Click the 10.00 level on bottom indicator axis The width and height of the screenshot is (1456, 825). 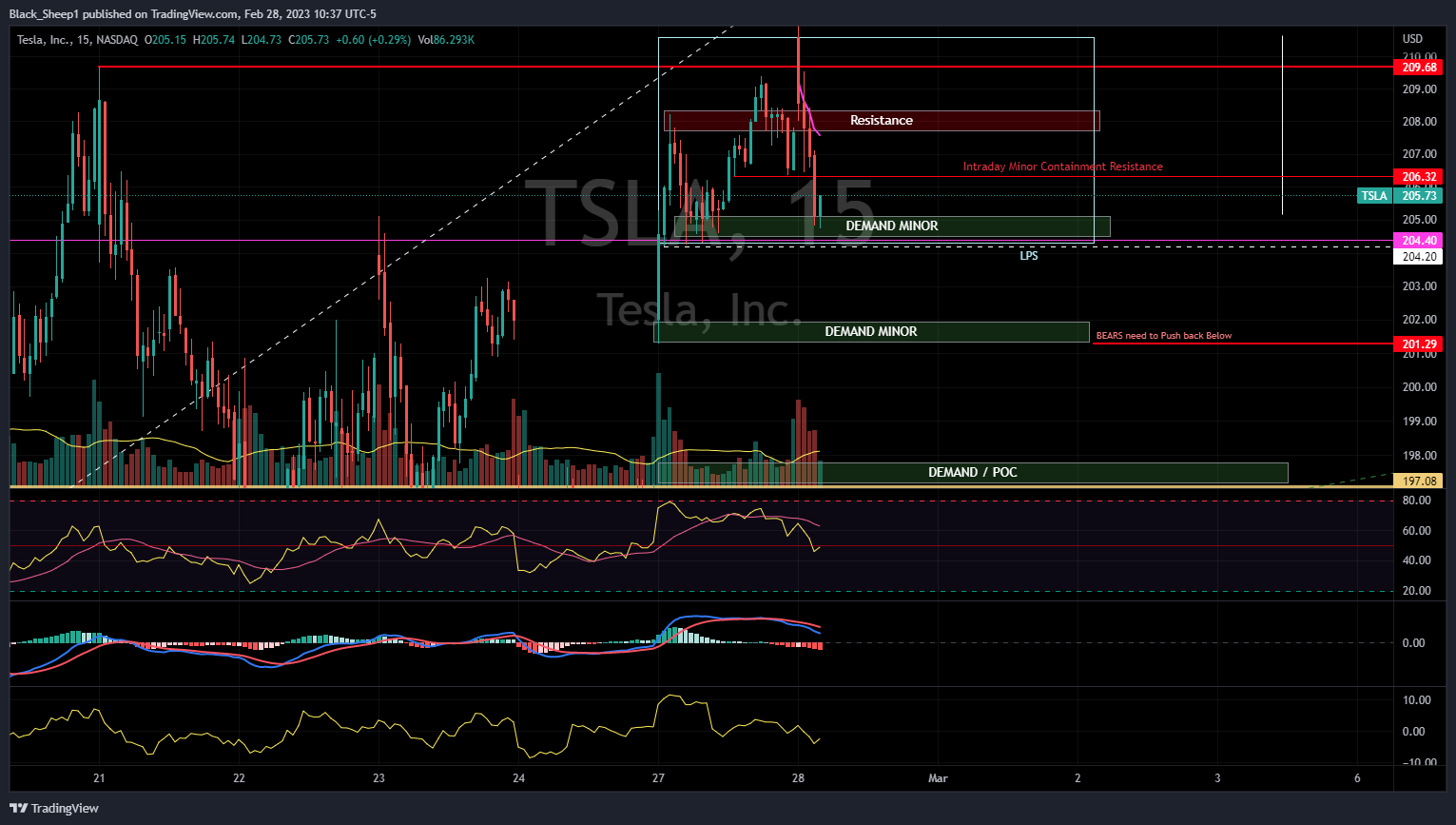[1416, 700]
